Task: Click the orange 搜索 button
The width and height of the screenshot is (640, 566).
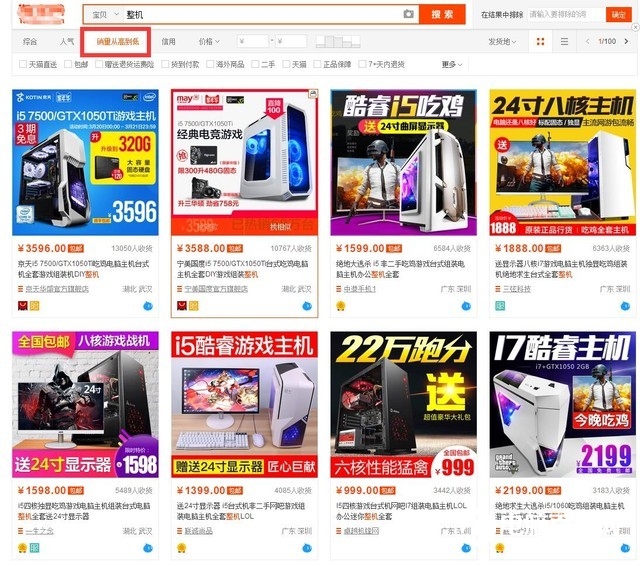Action: click(442, 15)
